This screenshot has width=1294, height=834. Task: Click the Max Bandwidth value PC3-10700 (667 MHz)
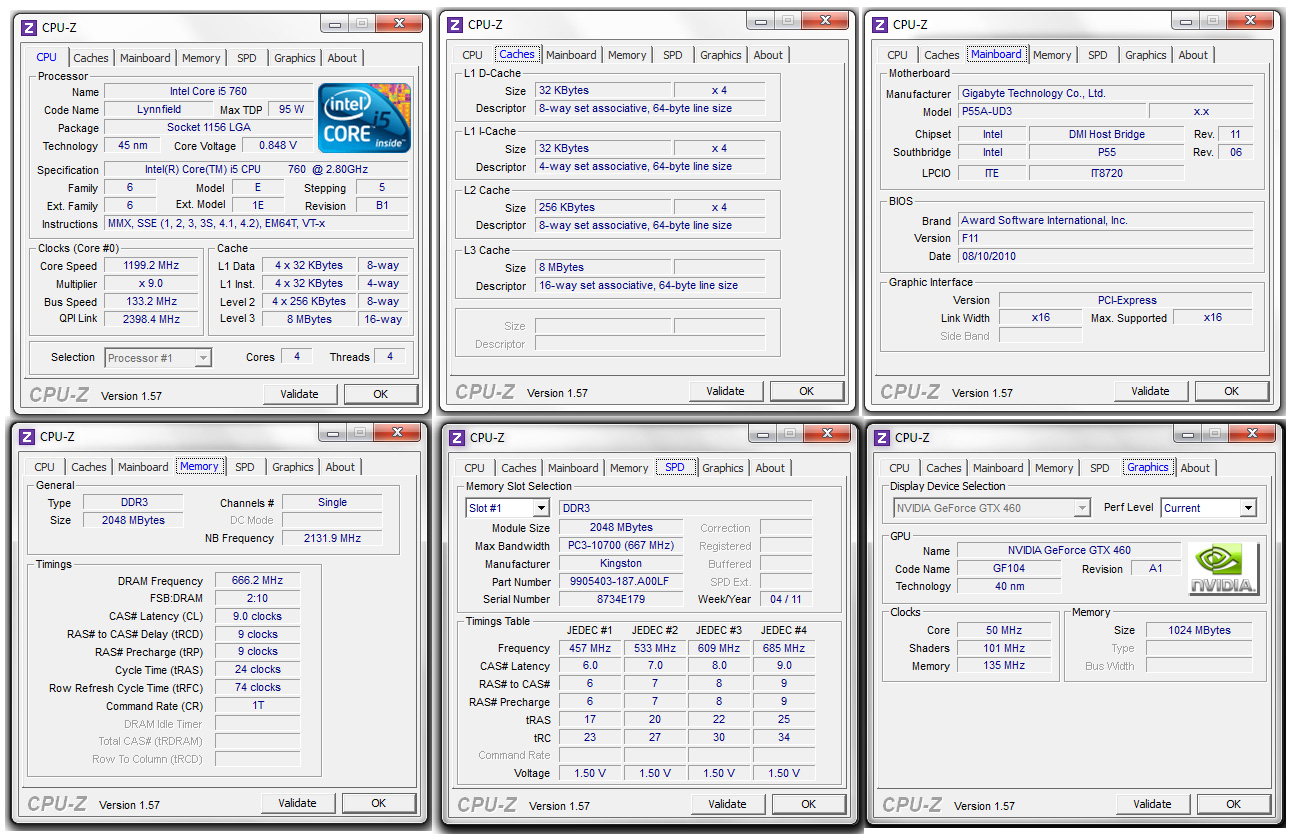point(621,546)
